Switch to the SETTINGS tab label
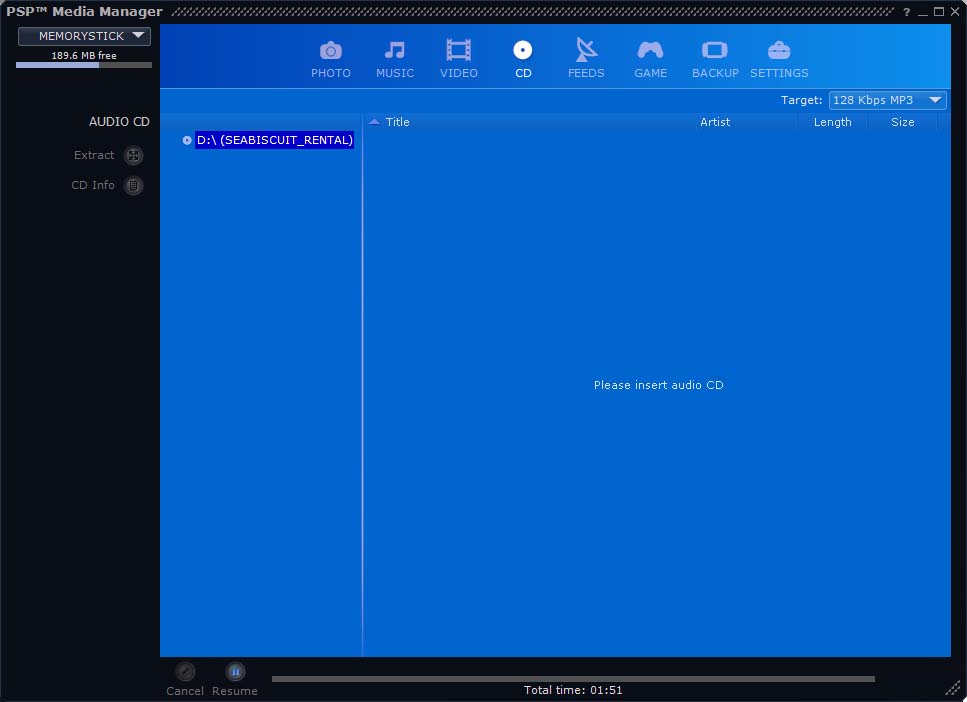This screenshot has height=702, width=967. tap(779, 73)
